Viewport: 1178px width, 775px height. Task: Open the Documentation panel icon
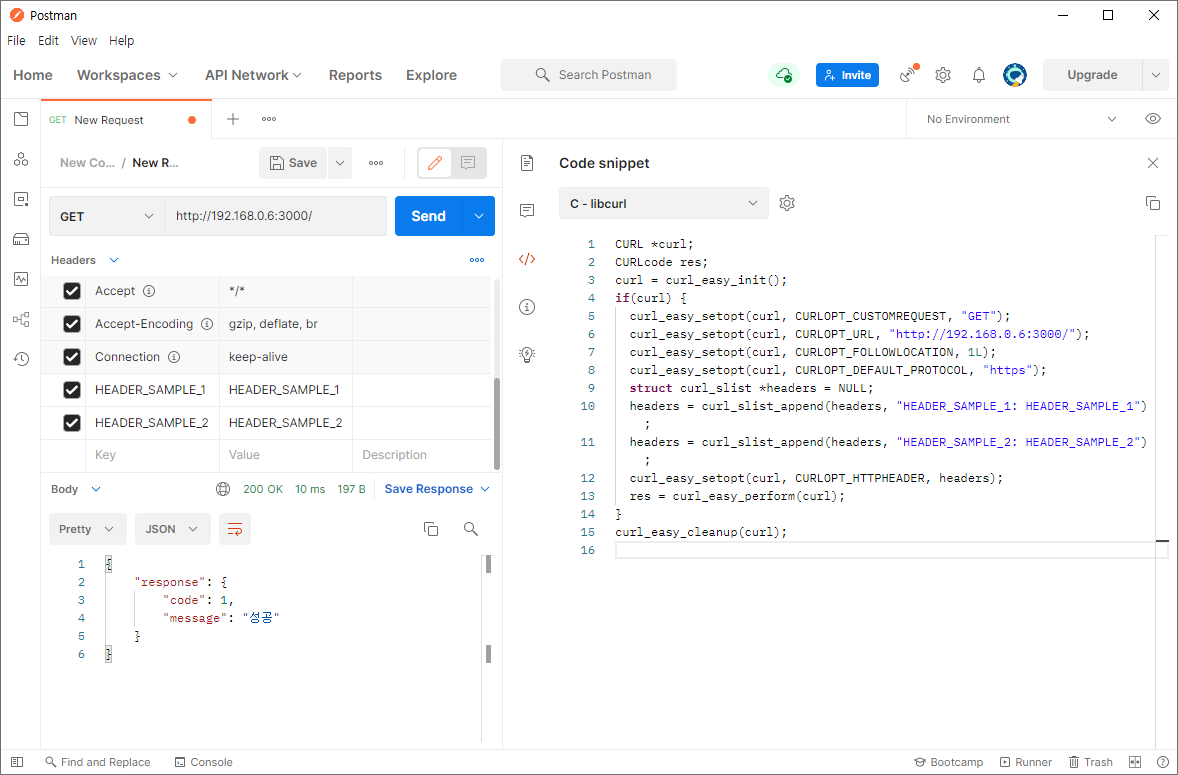(527, 163)
